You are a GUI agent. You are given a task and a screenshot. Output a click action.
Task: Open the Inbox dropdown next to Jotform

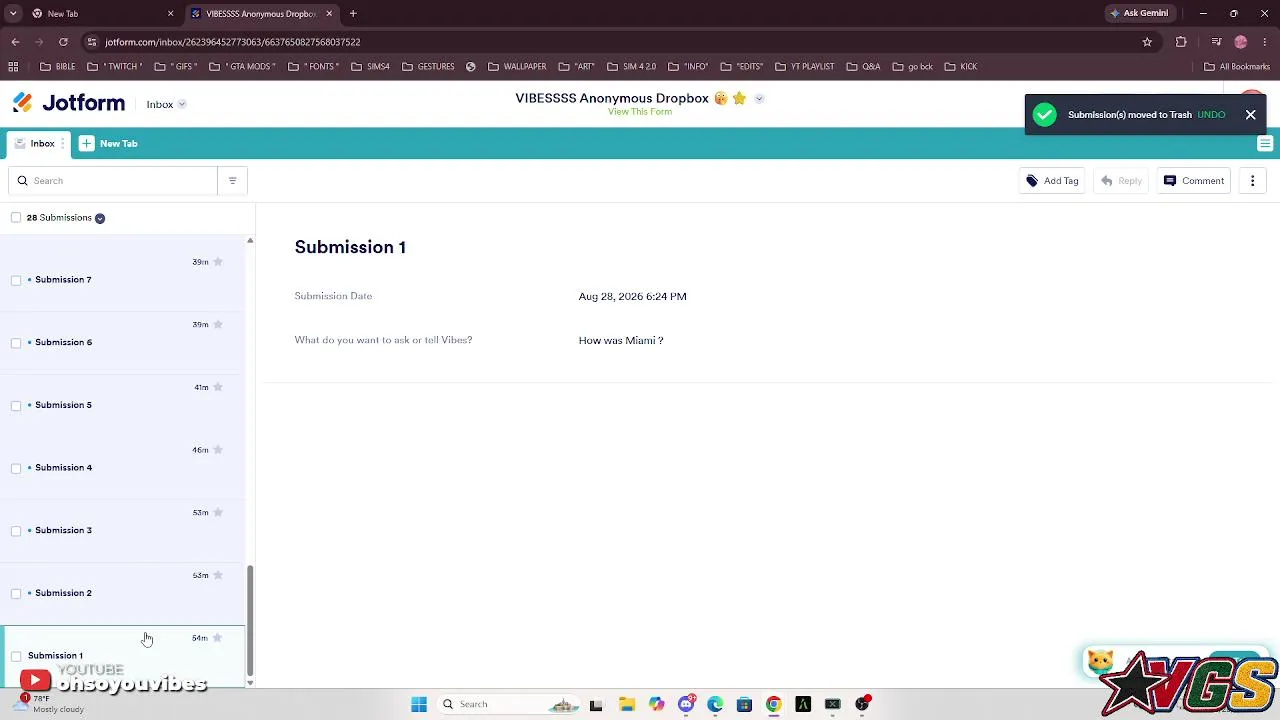[x=166, y=104]
